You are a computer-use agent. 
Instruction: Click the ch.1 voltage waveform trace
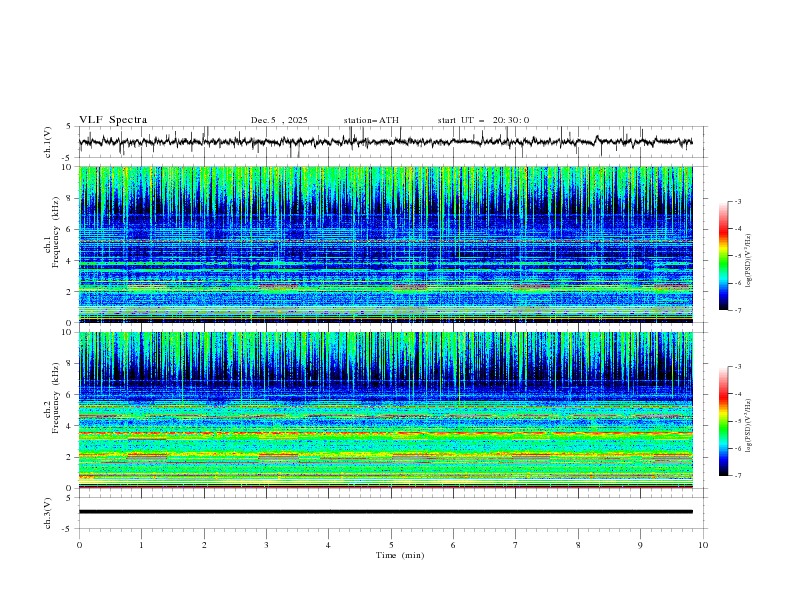click(x=385, y=142)
